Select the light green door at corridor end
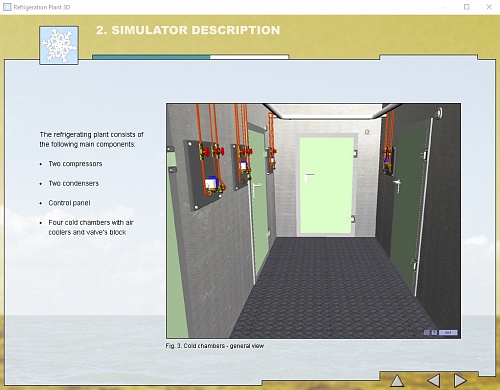This screenshot has width=500, height=390. [x=326, y=185]
